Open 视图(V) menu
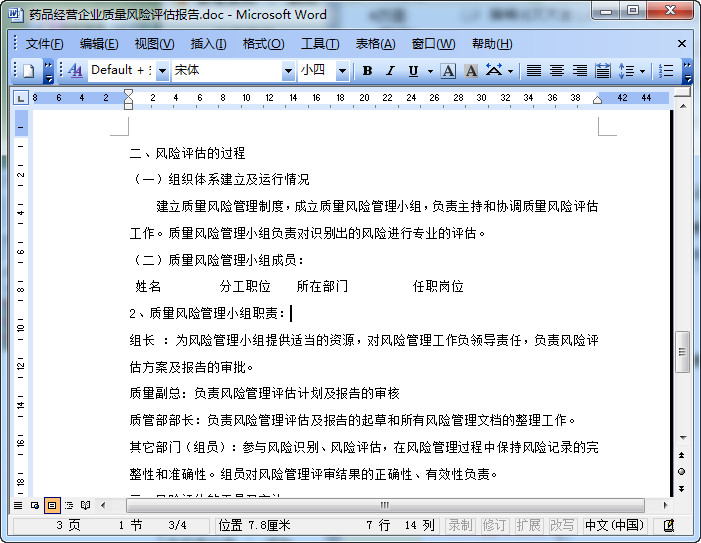Image resolution: width=701 pixels, height=543 pixels. pos(154,44)
